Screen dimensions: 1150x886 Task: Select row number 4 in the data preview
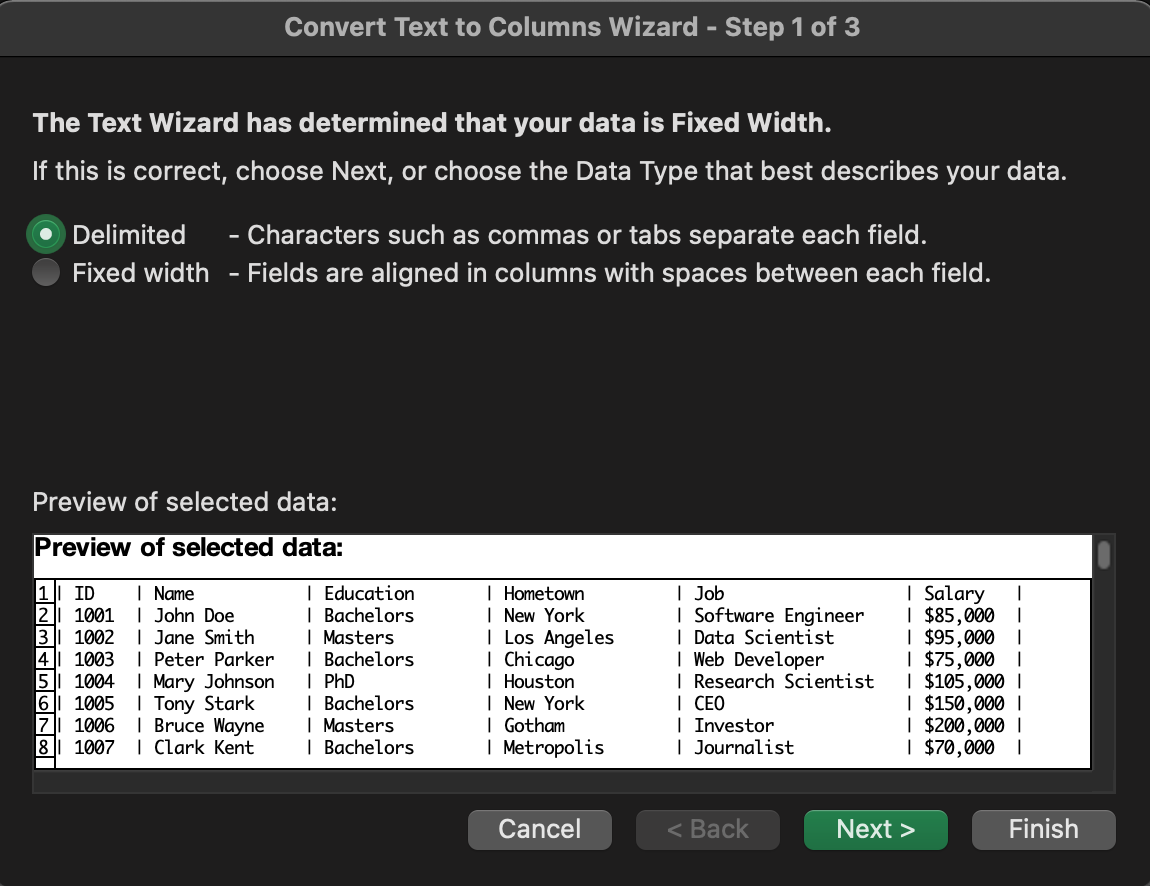[x=44, y=659]
